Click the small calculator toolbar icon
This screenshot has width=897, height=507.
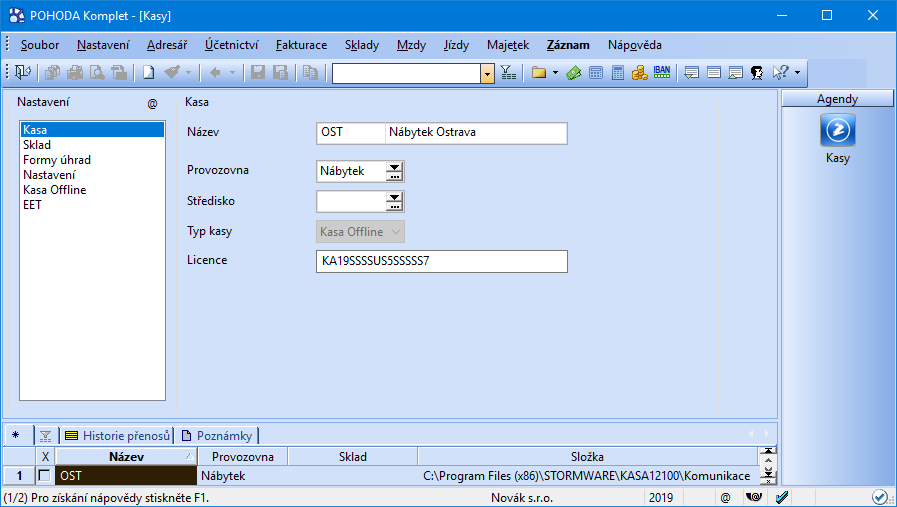[x=596, y=72]
